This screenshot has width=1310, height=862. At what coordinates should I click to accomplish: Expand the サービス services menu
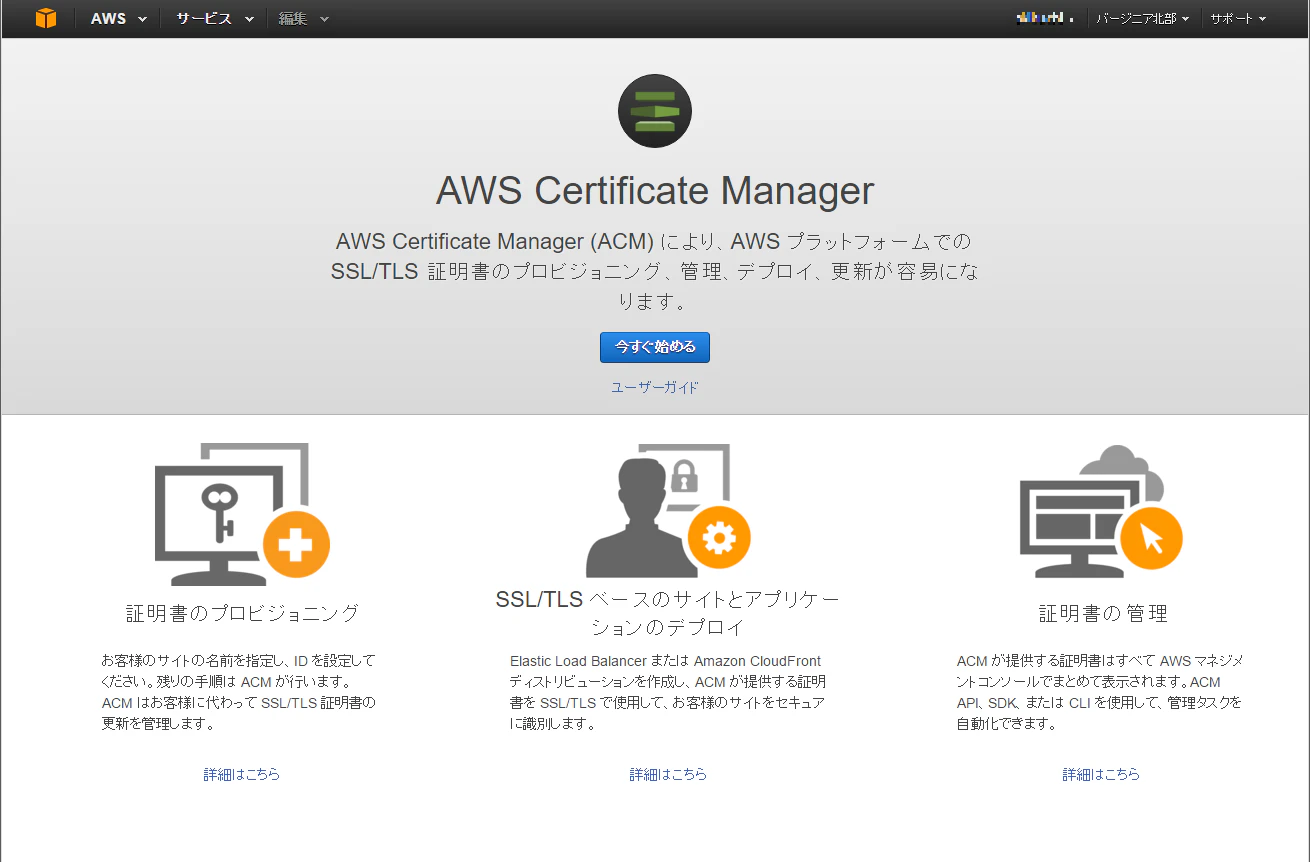pos(215,19)
